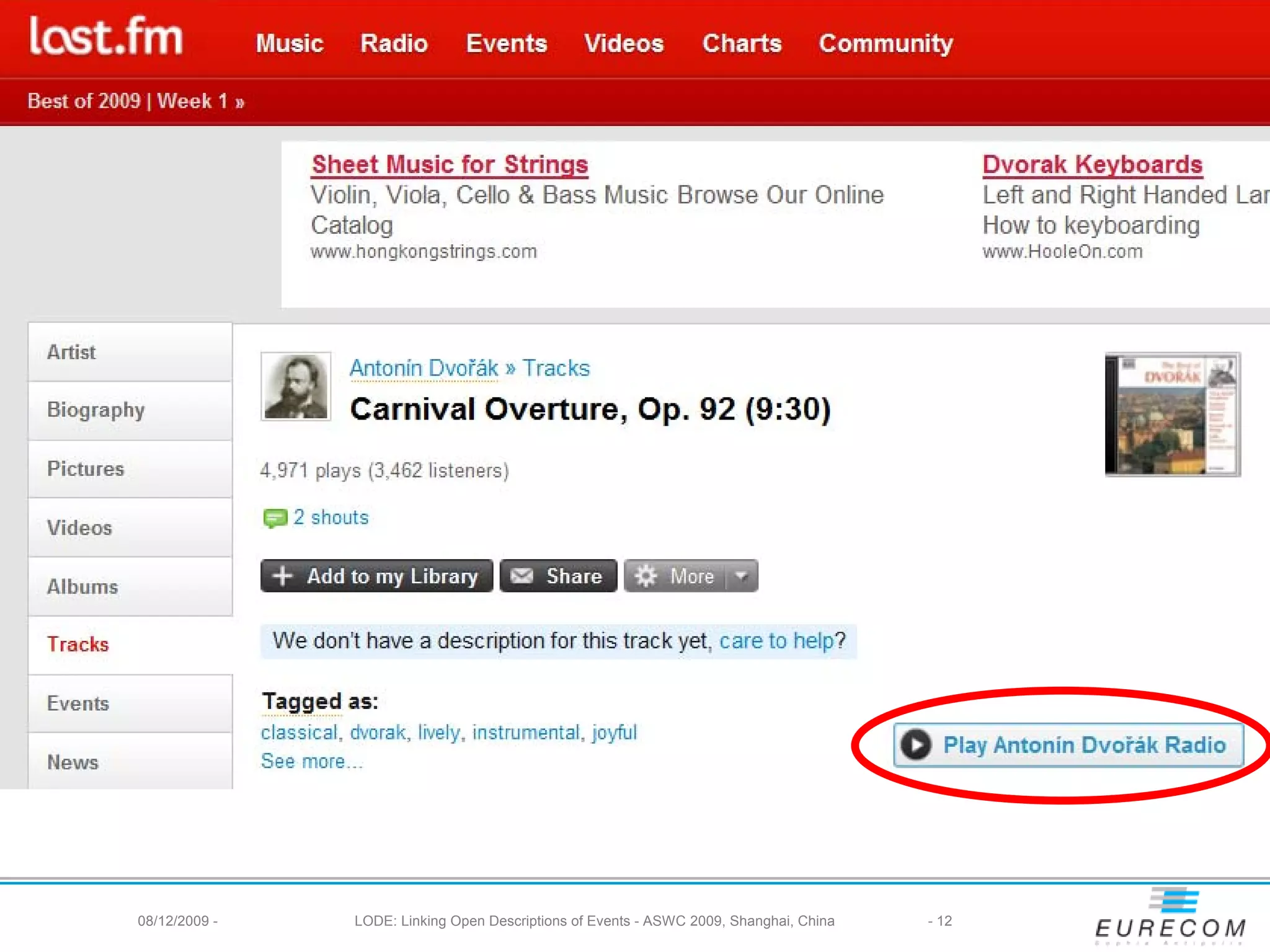Screen dimensions: 1270x952
Task: Open the Sheet Music for Strings ad
Action: pyautogui.click(x=450, y=165)
